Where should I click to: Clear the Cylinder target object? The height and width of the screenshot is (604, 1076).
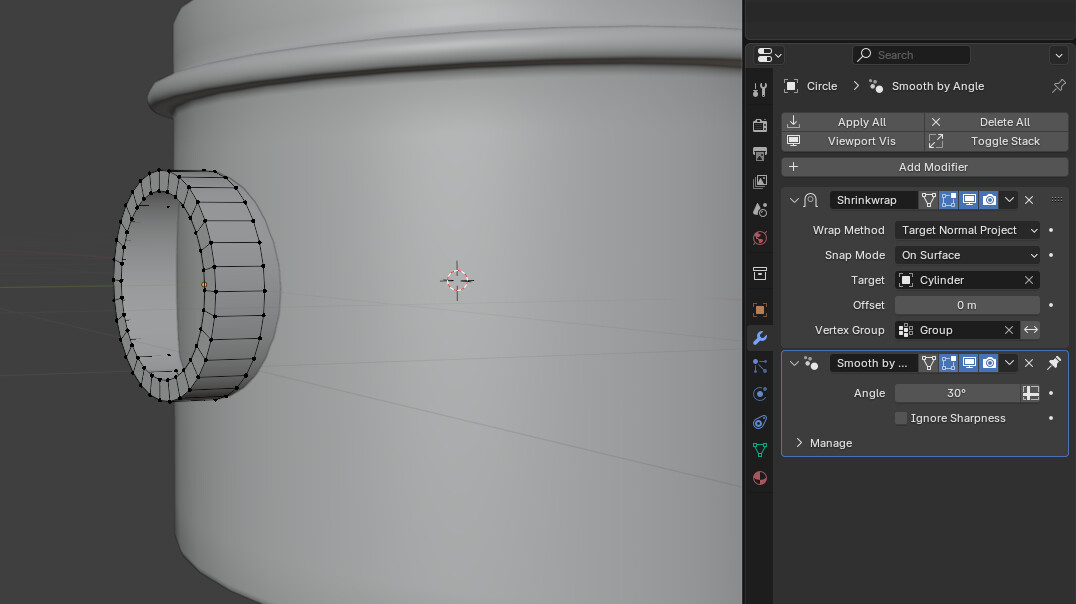[x=1029, y=280]
